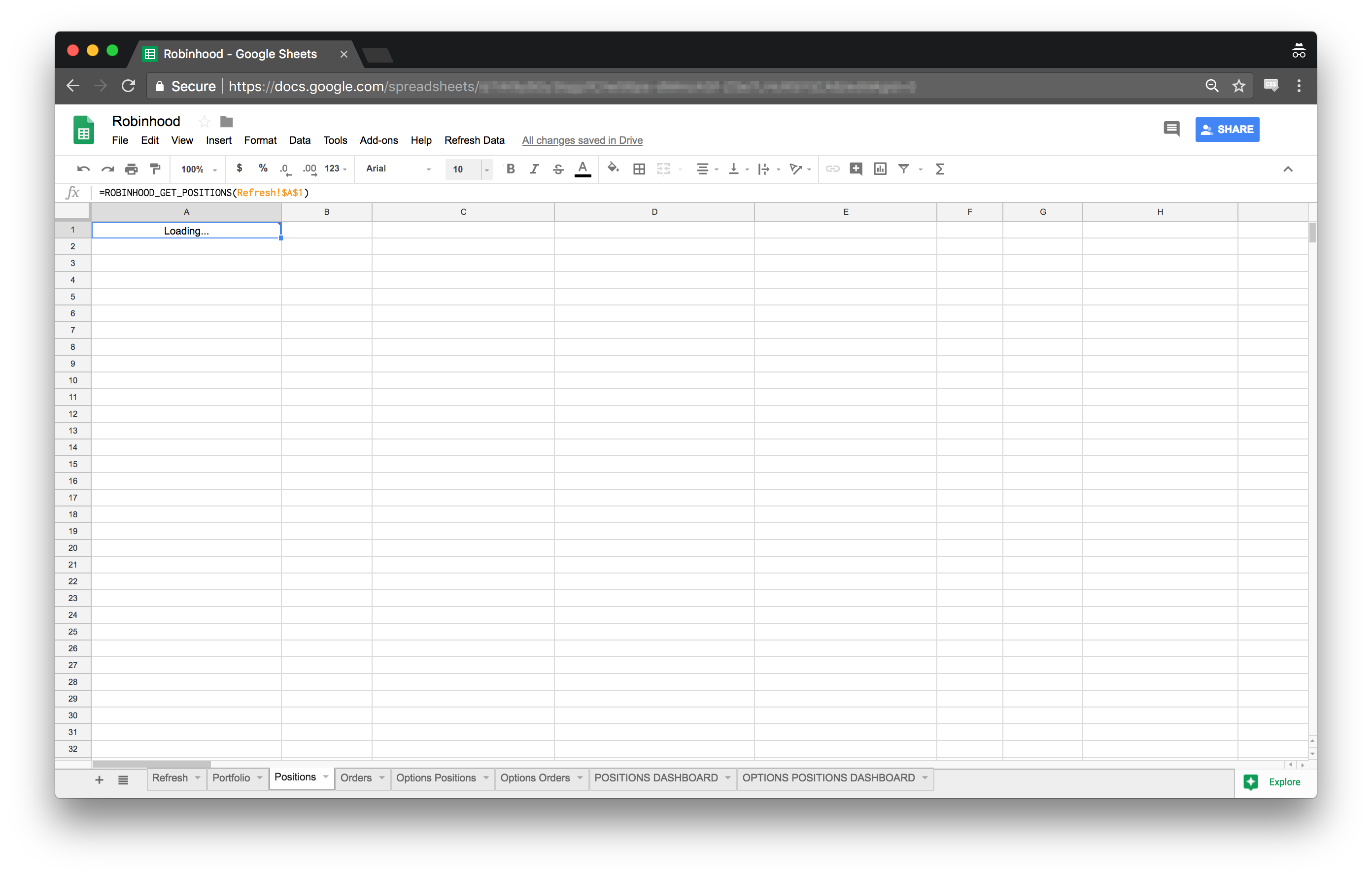Toggle bold formatting
Screen dimensions: 1372x877
[511, 169]
